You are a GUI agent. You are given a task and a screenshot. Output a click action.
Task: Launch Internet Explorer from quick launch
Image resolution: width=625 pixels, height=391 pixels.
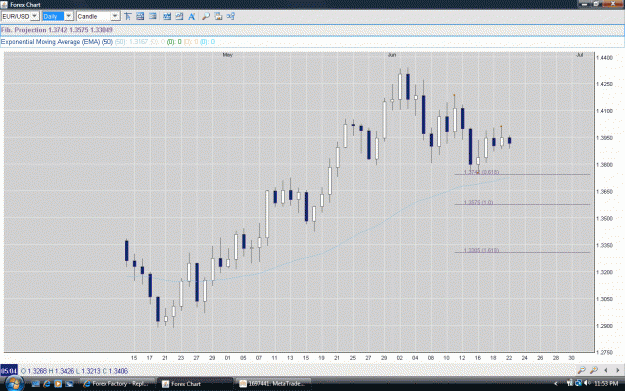(x=47, y=384)
